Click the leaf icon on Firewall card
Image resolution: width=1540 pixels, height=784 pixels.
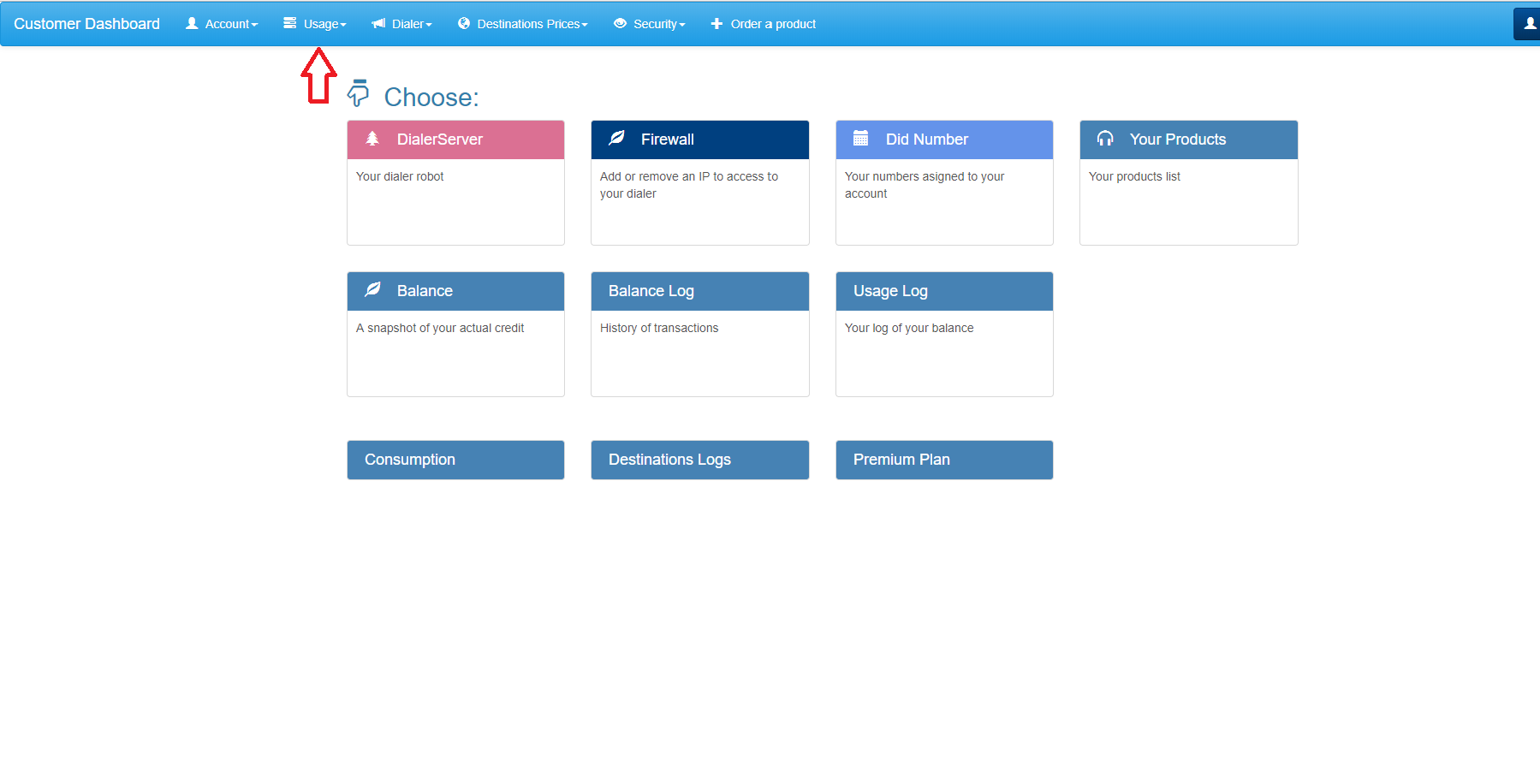pyautogui.click(x=616, y=138)
